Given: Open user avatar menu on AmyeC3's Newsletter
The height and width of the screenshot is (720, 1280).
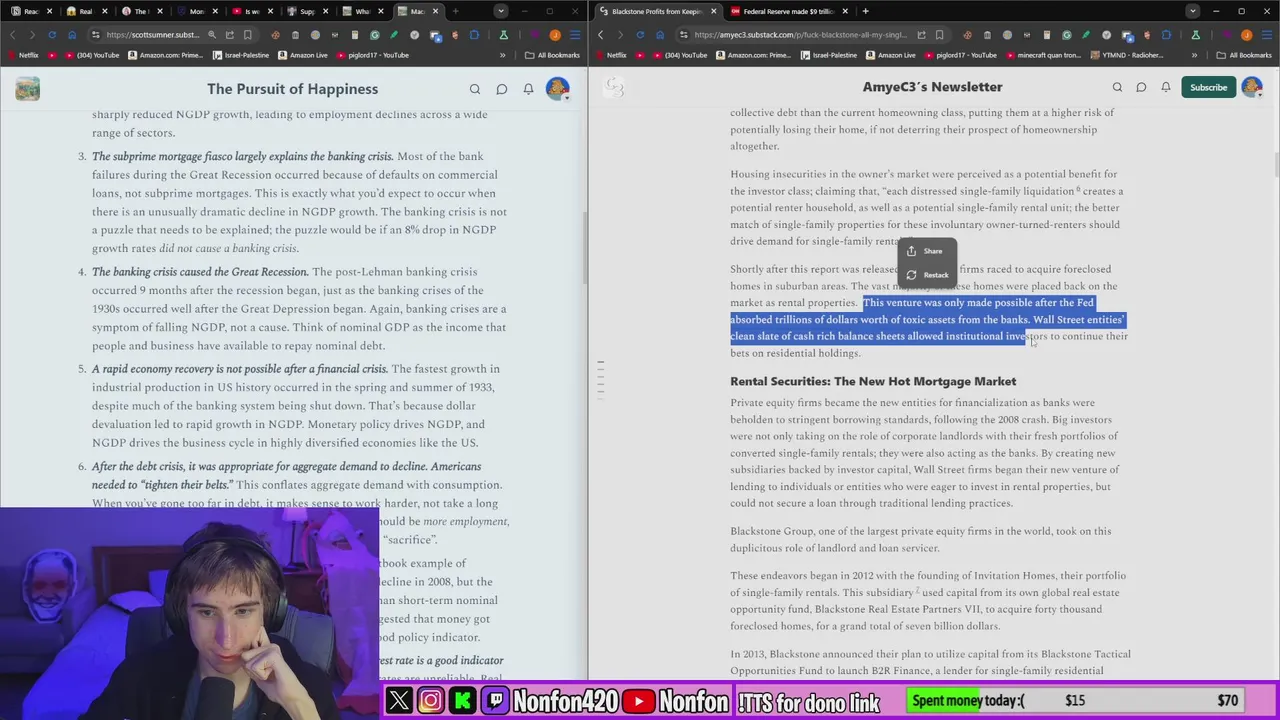Looking at the screenshot, I should tap(1252, 87).
